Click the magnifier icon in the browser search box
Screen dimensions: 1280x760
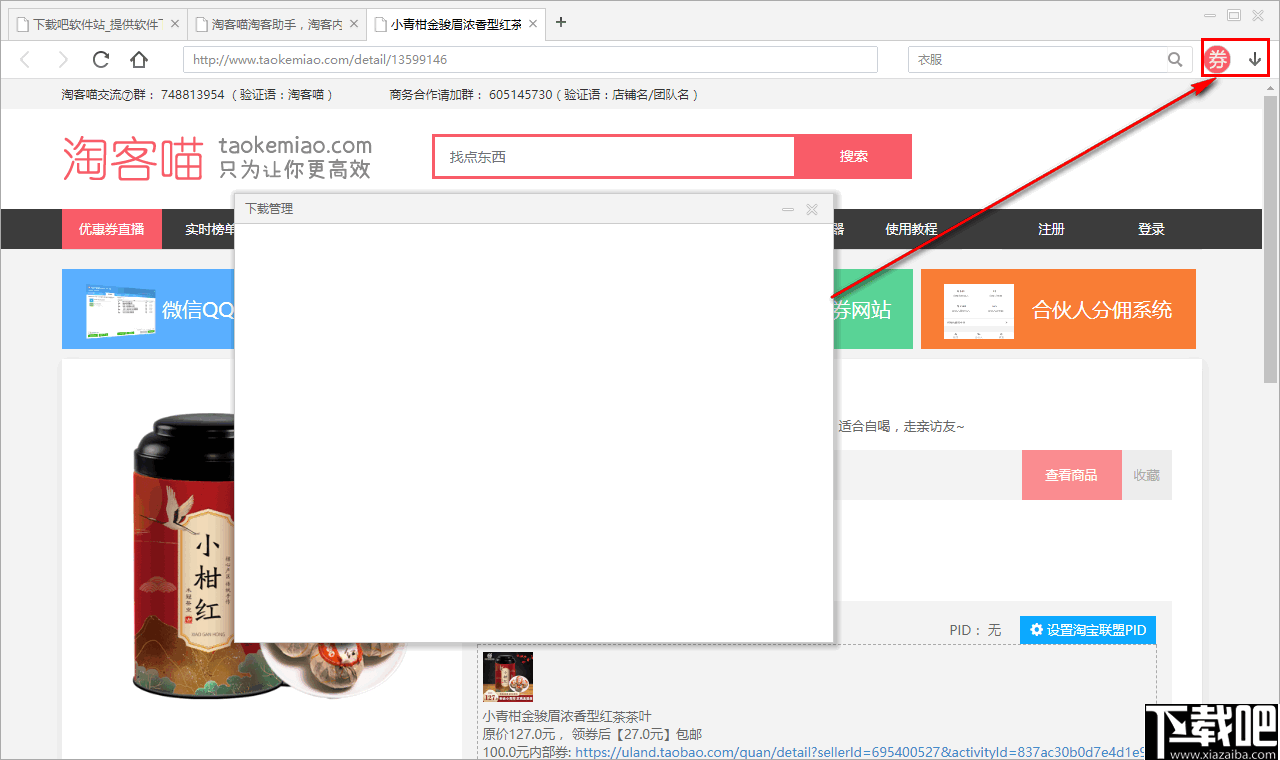1175,60
